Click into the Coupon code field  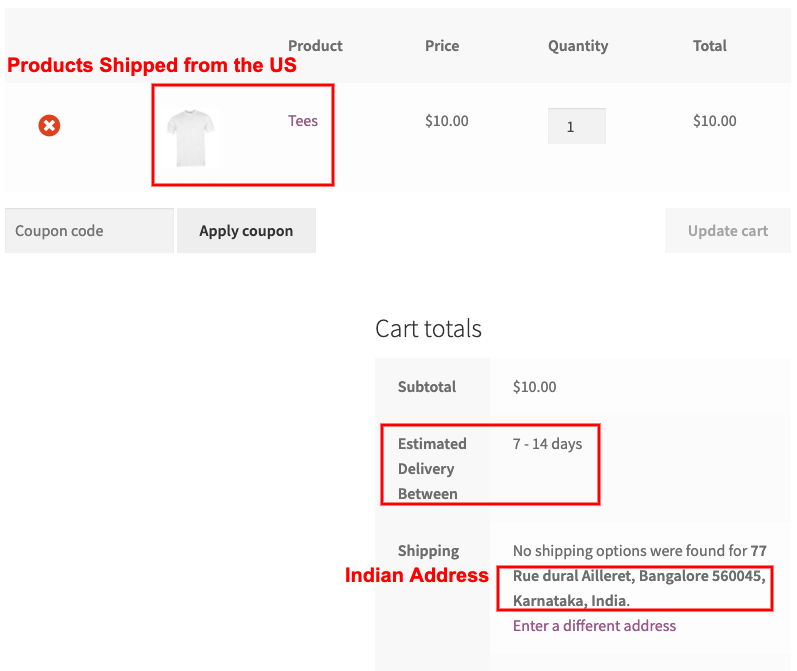pyautogui.click(x=89, y=231)
